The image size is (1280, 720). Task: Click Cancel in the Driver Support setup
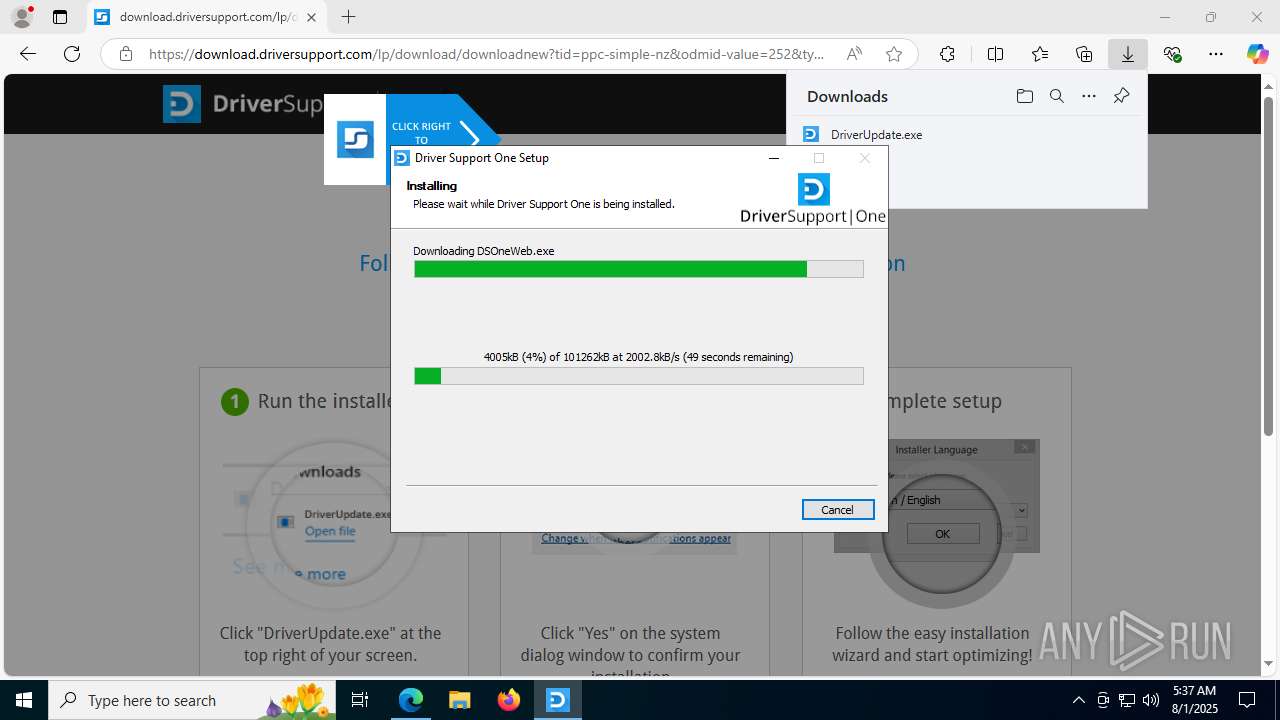tap(838, 510)
